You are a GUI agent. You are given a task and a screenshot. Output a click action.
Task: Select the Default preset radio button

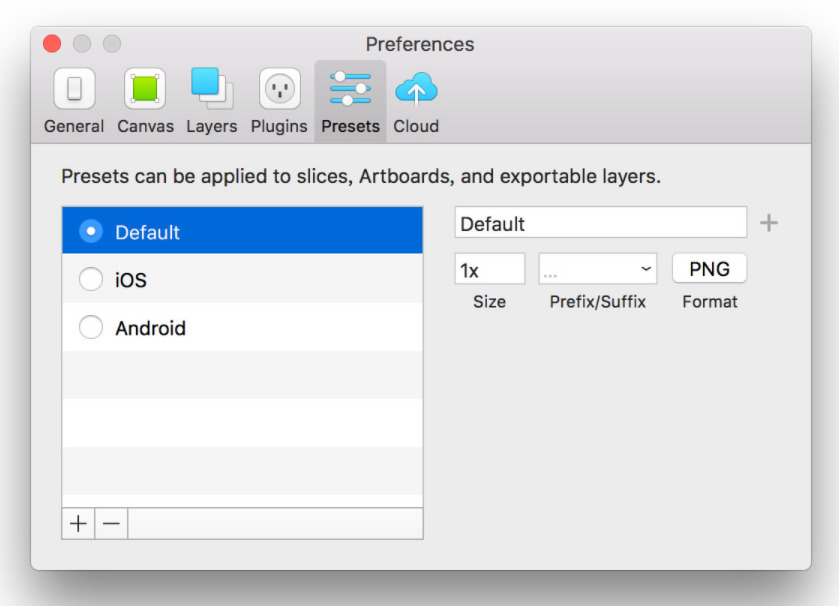(91, 231)
